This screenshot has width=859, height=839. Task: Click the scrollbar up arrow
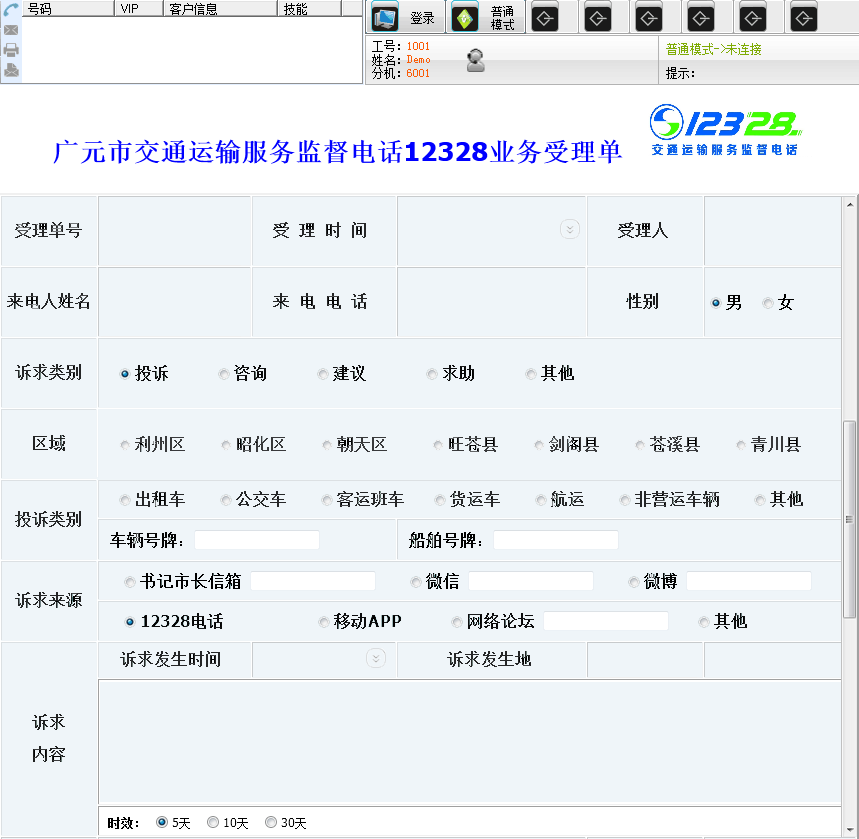[850, 205]
